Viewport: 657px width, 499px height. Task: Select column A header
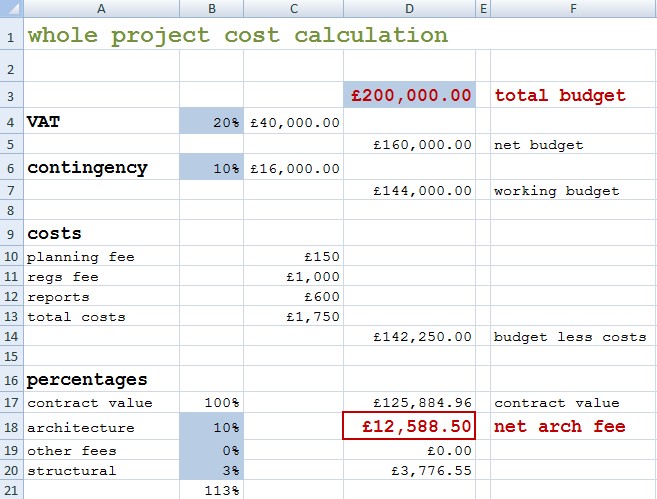tap(101, 8)
